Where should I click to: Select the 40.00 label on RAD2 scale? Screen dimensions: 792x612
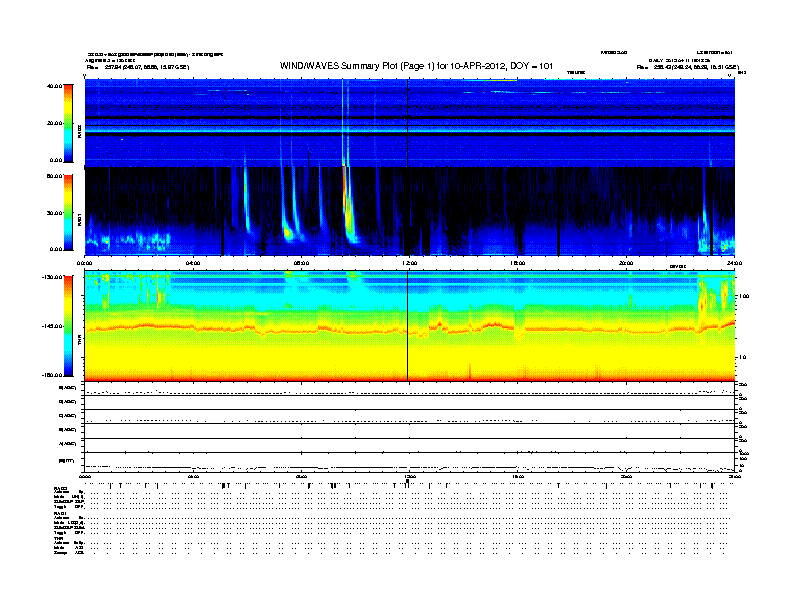55,86
